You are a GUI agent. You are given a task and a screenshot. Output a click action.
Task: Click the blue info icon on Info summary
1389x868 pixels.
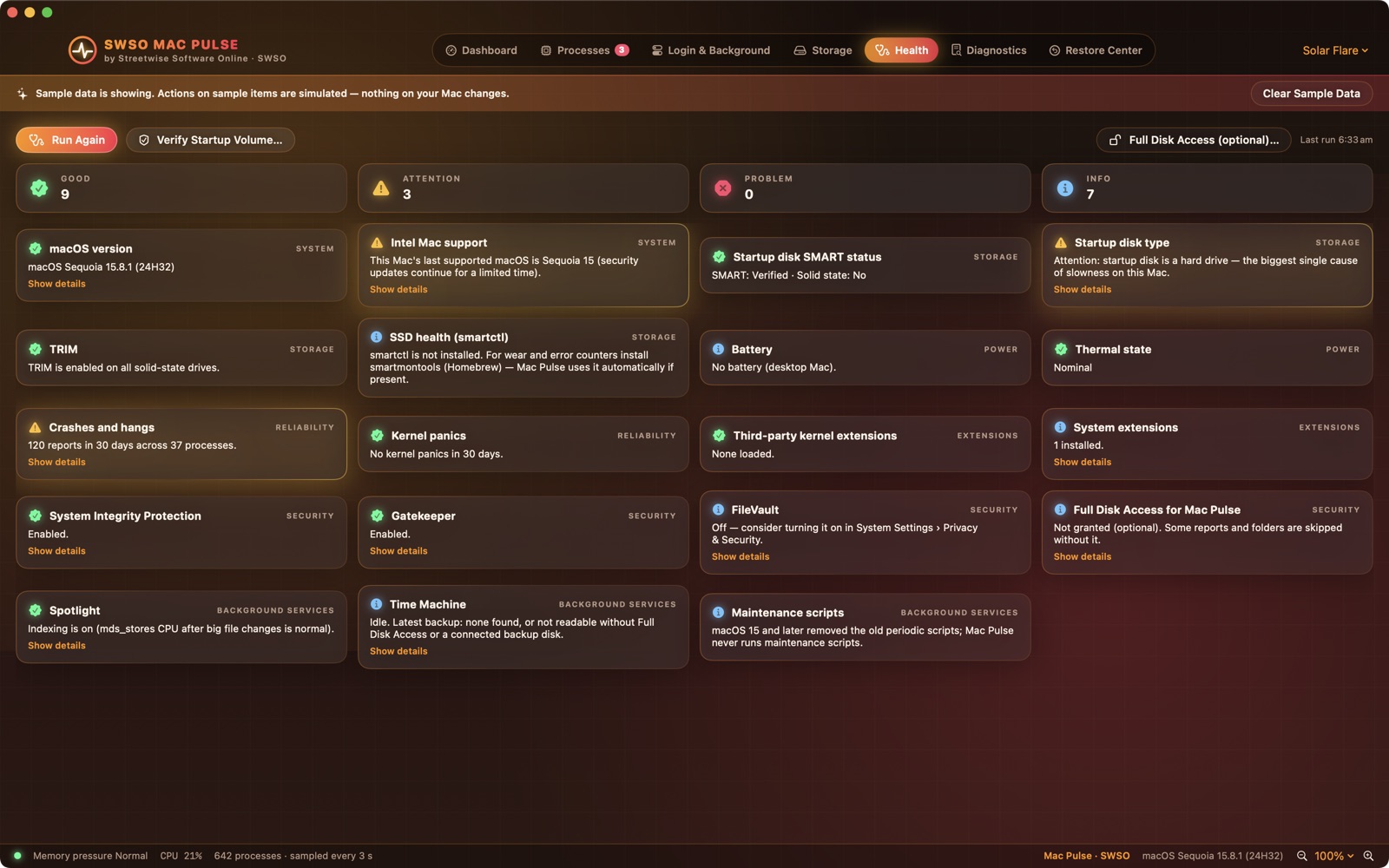pos(1064,187)
